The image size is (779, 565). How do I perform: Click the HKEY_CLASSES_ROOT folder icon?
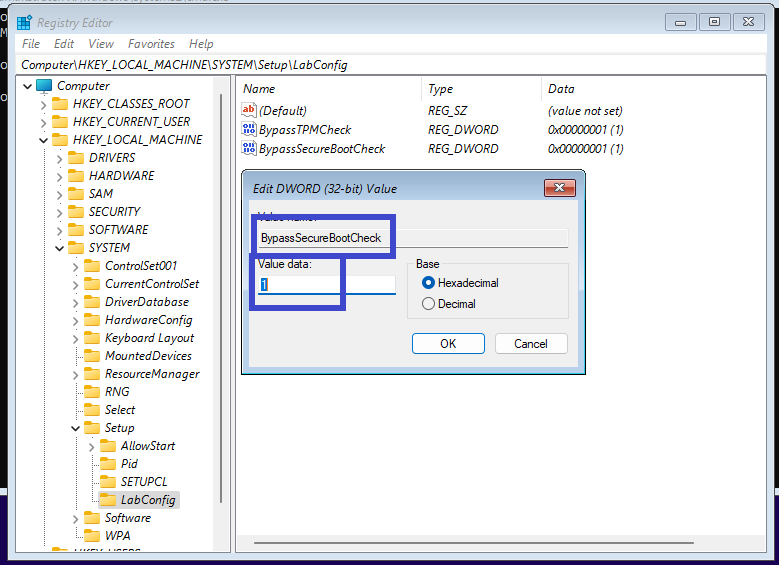tap(60, 104)
